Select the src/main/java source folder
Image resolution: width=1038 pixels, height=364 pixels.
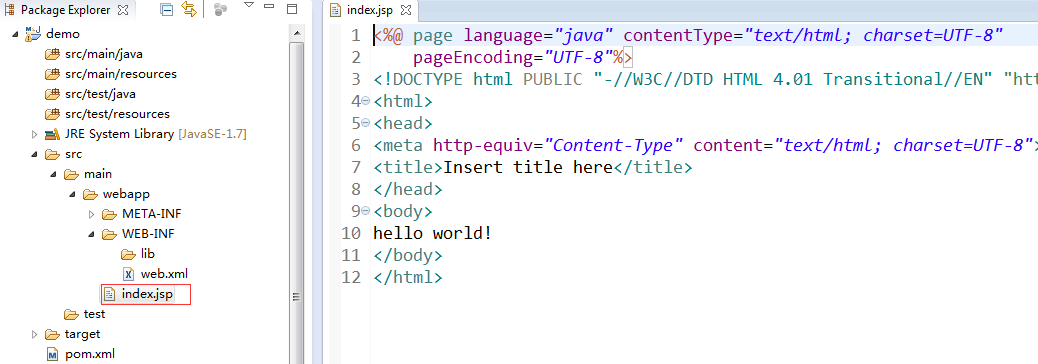(x=104, y=54)
